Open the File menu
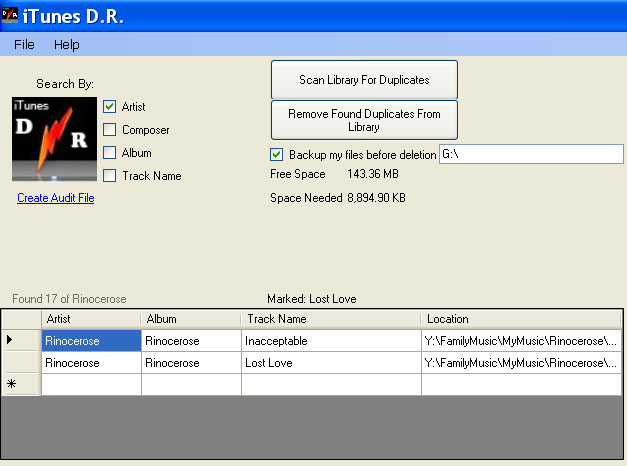Screen dimensions: 627x466 24,44
